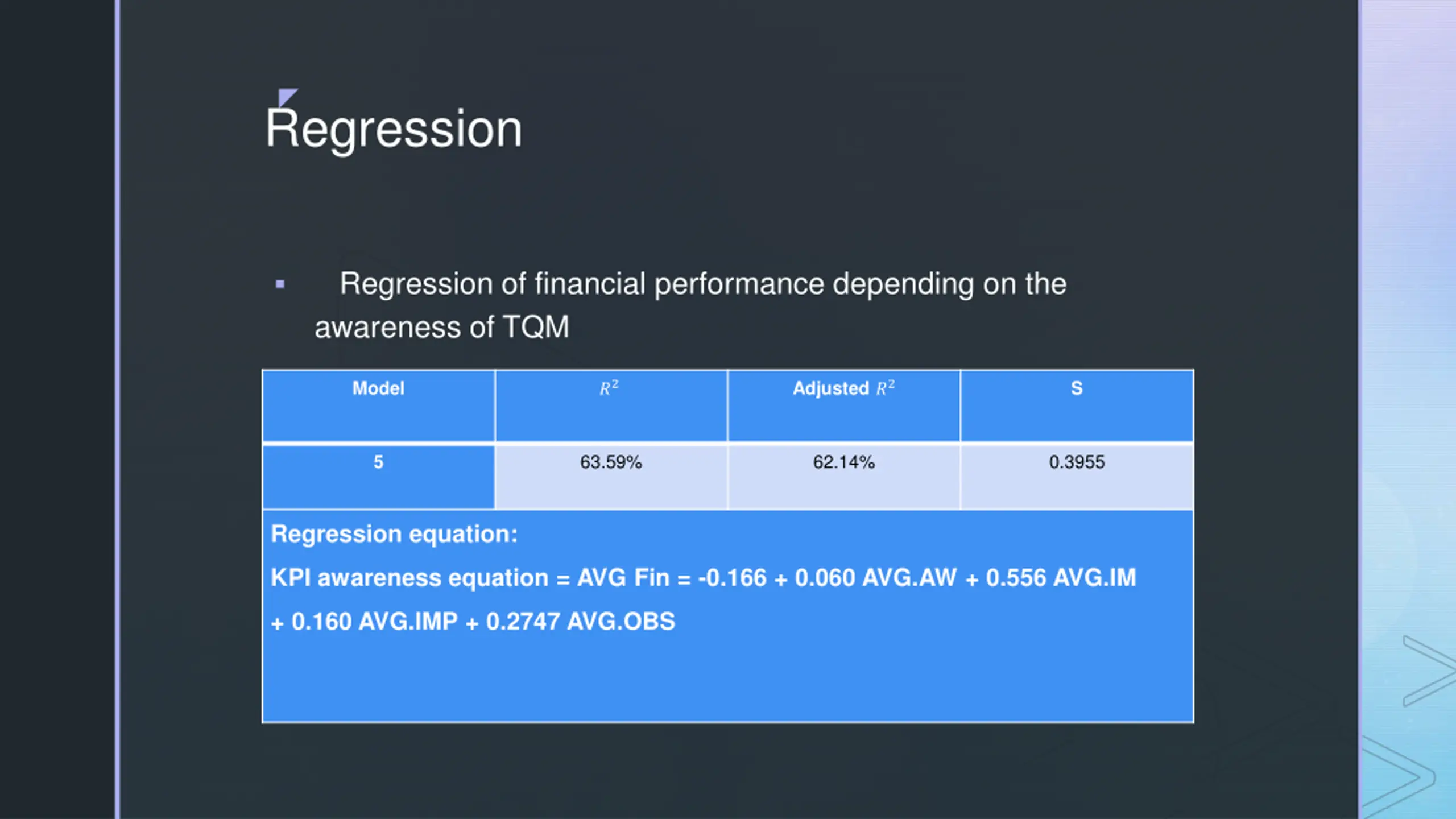Select the "Regression" slide title

(394, 129)
